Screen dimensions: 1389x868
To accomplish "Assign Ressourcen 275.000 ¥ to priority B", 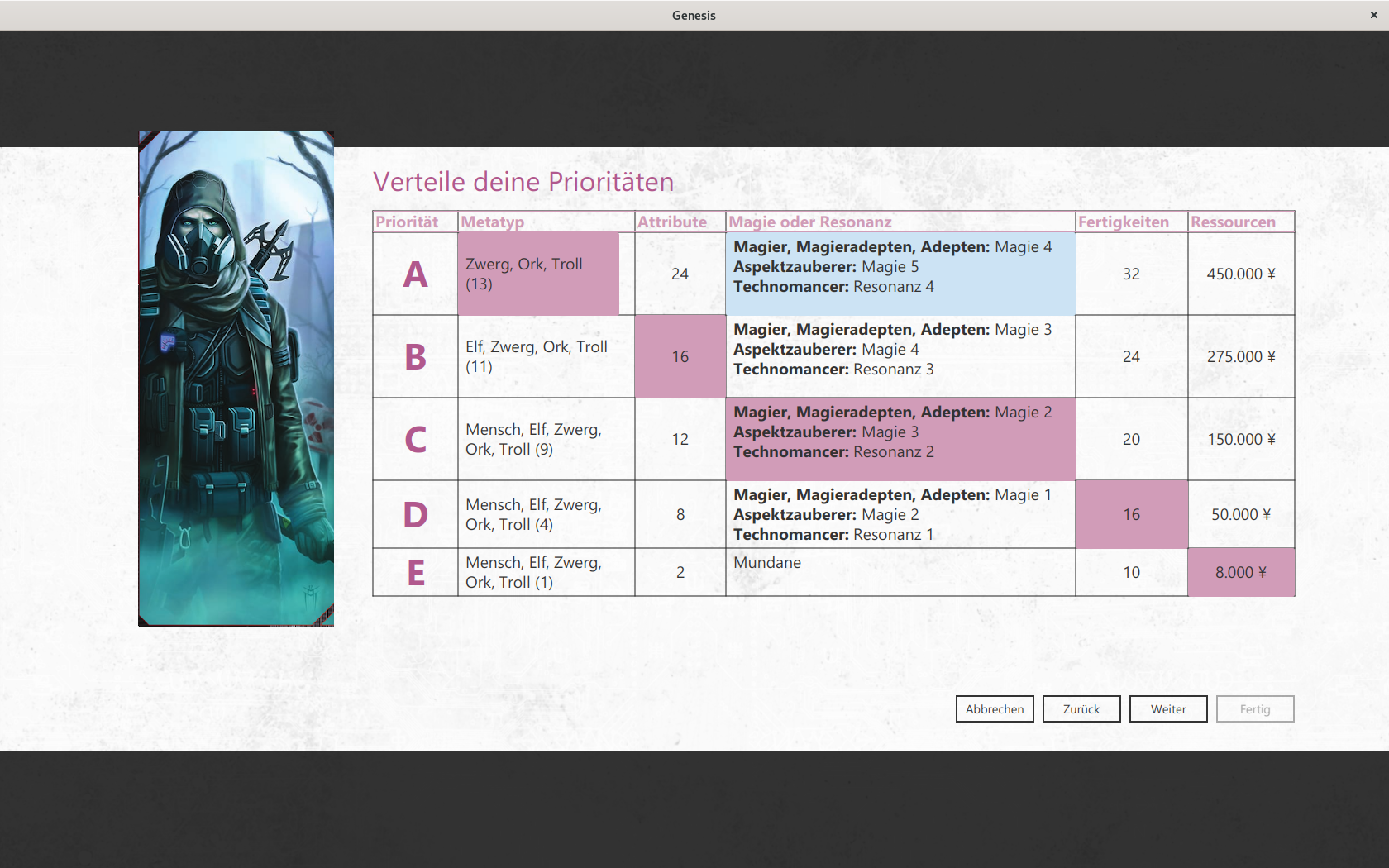I will [1240, 356].
